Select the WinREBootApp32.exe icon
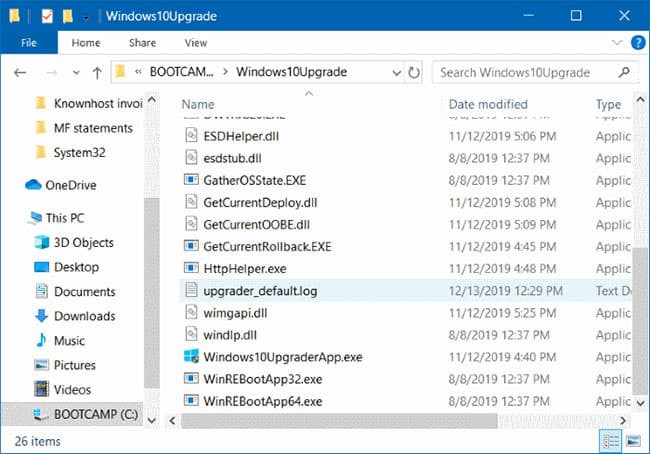Image resolution: width=650 pixels, height=454 pixels. tap(191, 378)
